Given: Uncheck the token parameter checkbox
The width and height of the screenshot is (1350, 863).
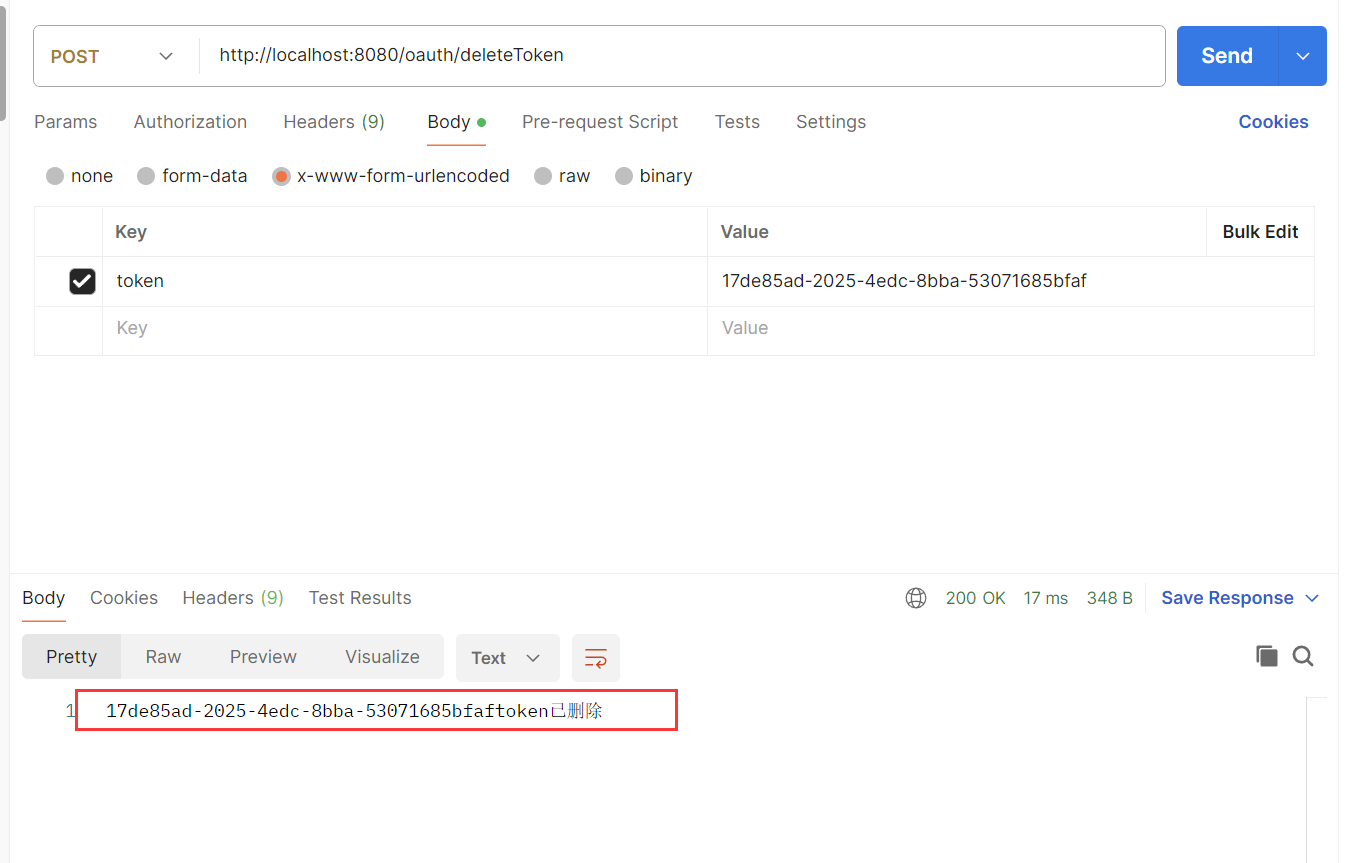Looking at the screenshot, I should pyautogui.click(x=82, y=281).
